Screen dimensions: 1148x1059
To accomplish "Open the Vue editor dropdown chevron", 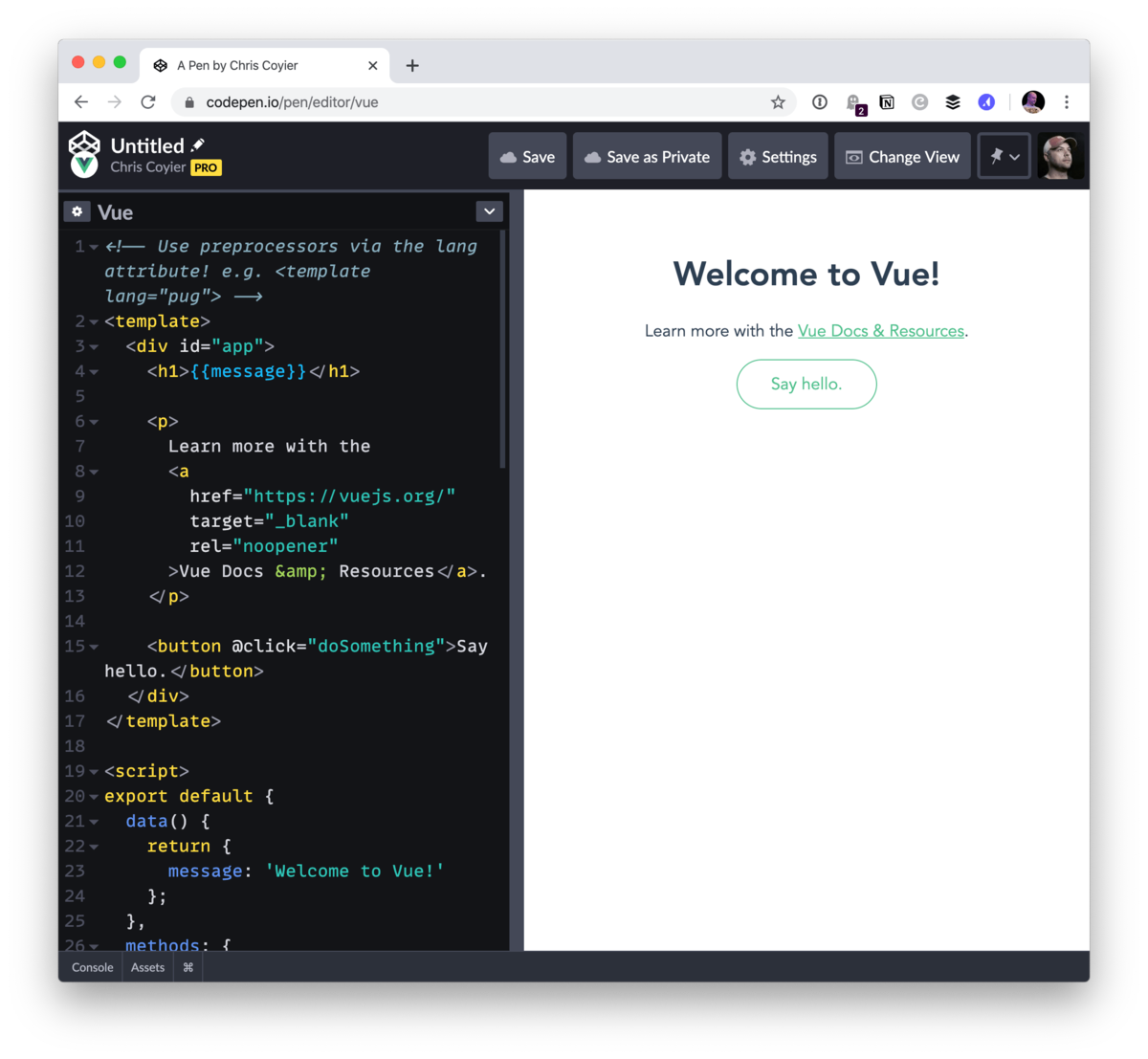I will (489, 210).
